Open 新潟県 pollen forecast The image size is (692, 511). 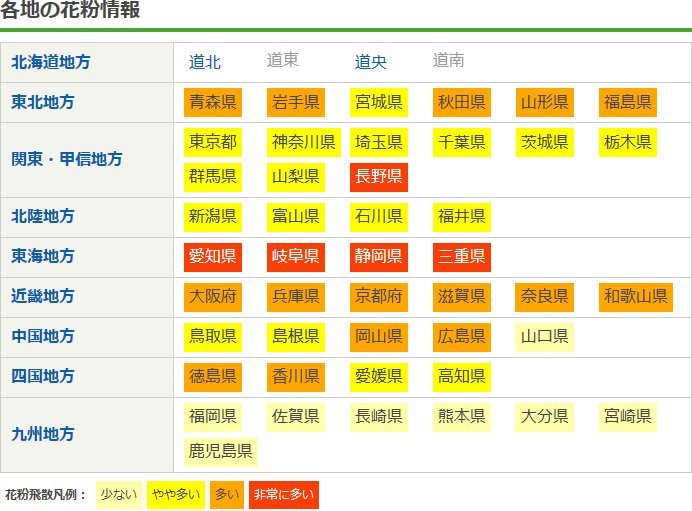click(213, 217)
